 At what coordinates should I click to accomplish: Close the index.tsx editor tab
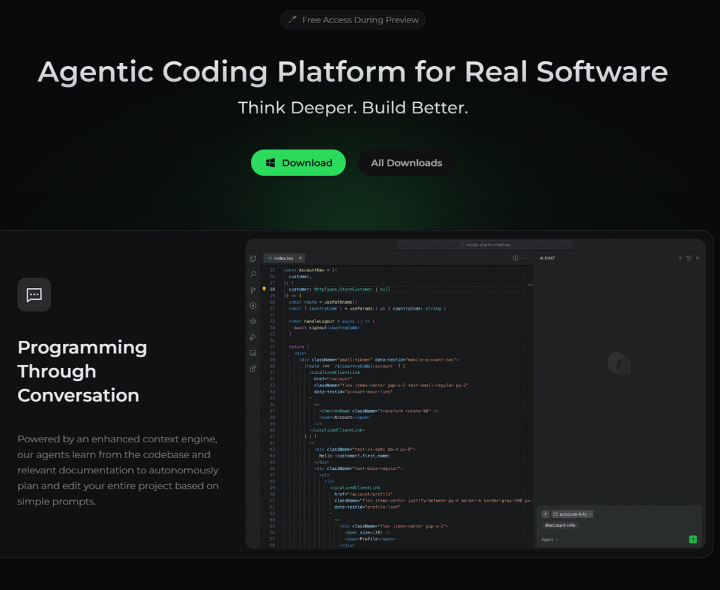pos(300,258)
